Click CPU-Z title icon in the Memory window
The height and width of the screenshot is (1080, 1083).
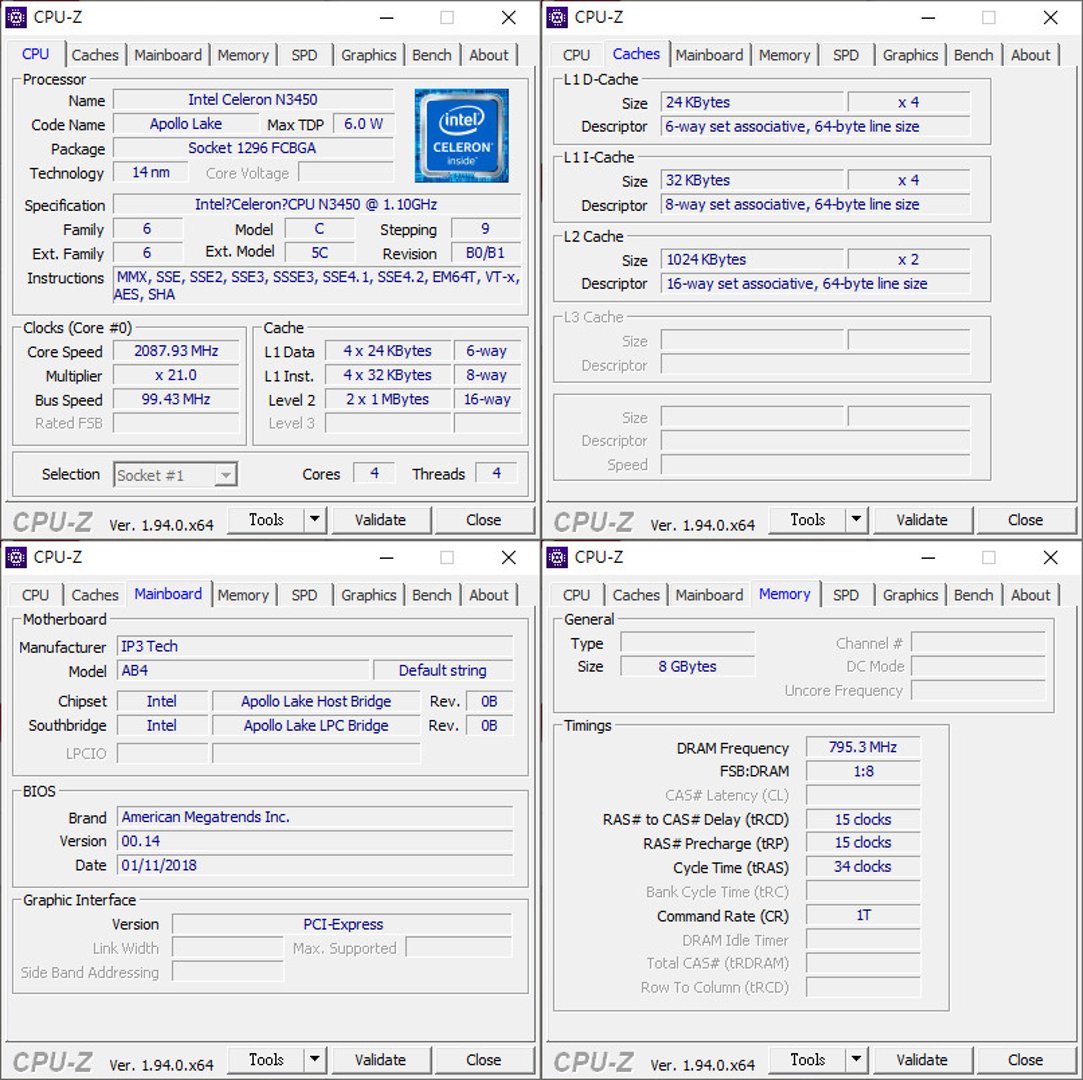(x=558, y=557)
